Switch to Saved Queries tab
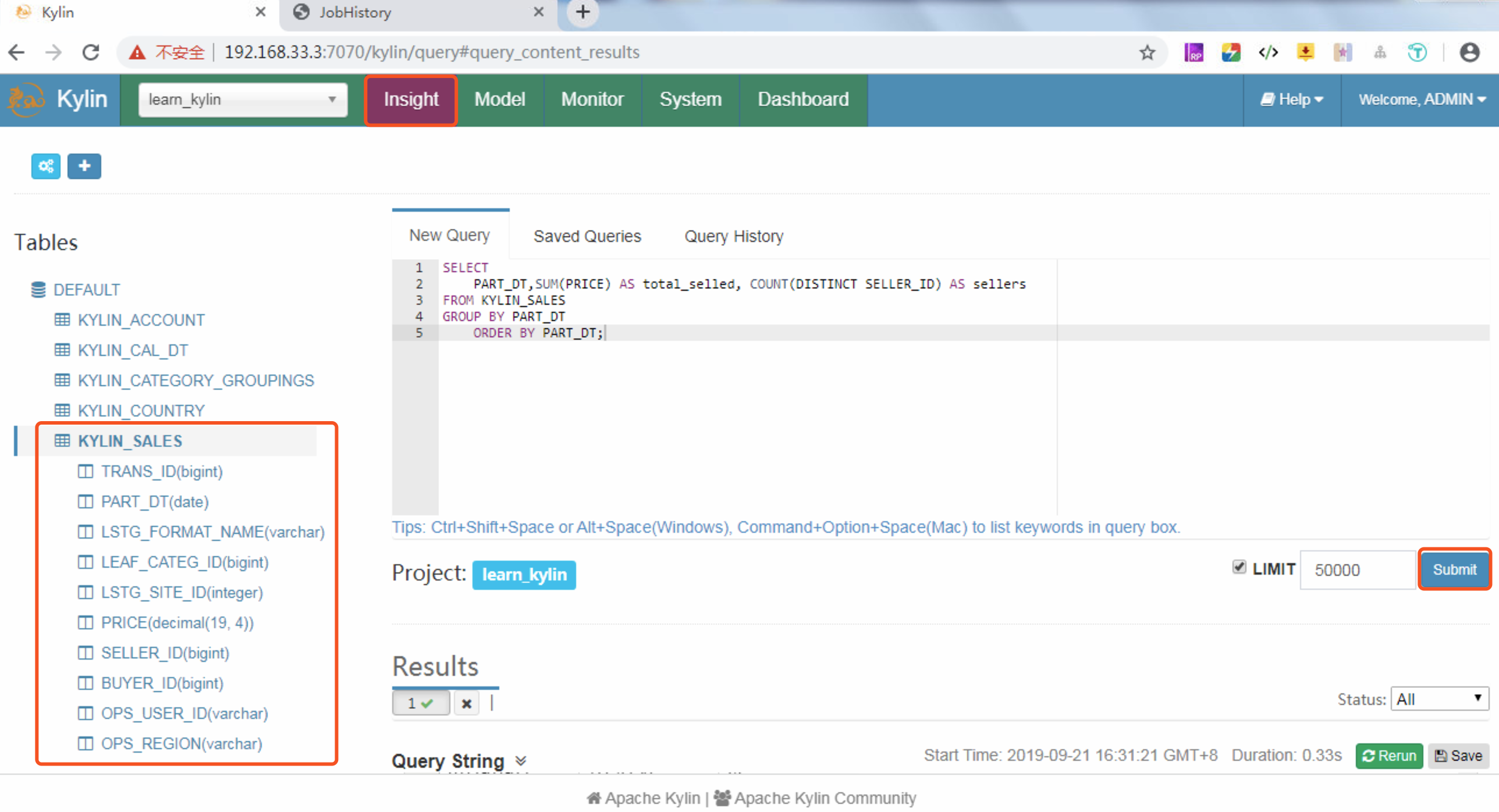The image size is (1499, 812). click(x=587, y=236)
